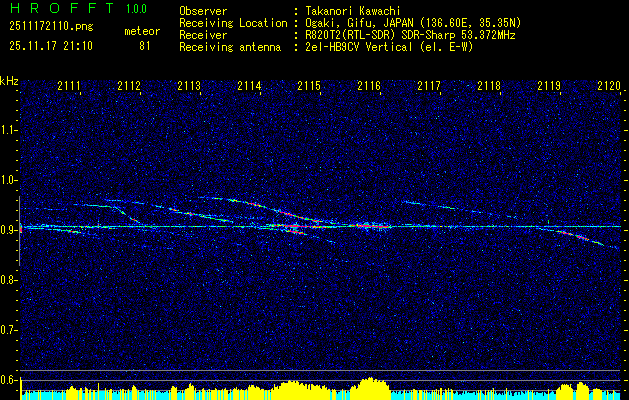Click the Receiving Location label
This screenshot has width=629, height=400.
click(234, 23)
